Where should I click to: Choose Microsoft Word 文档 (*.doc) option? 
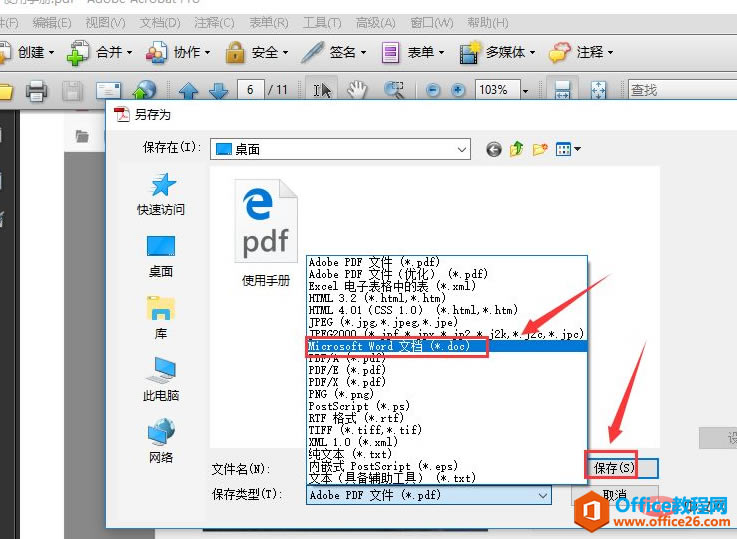tap(447, 346)
